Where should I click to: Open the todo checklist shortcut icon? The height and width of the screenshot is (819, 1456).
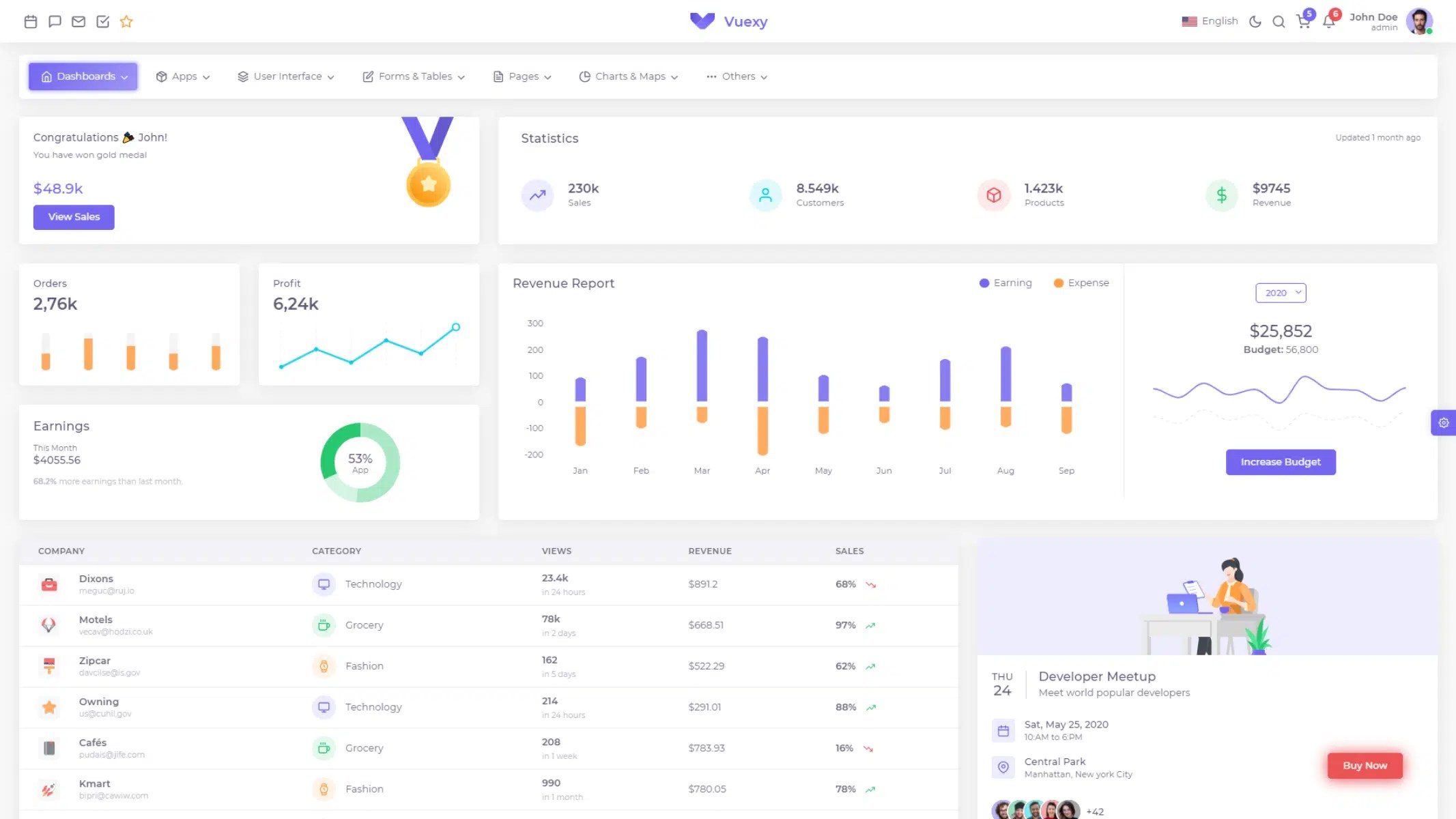(103, 22)
